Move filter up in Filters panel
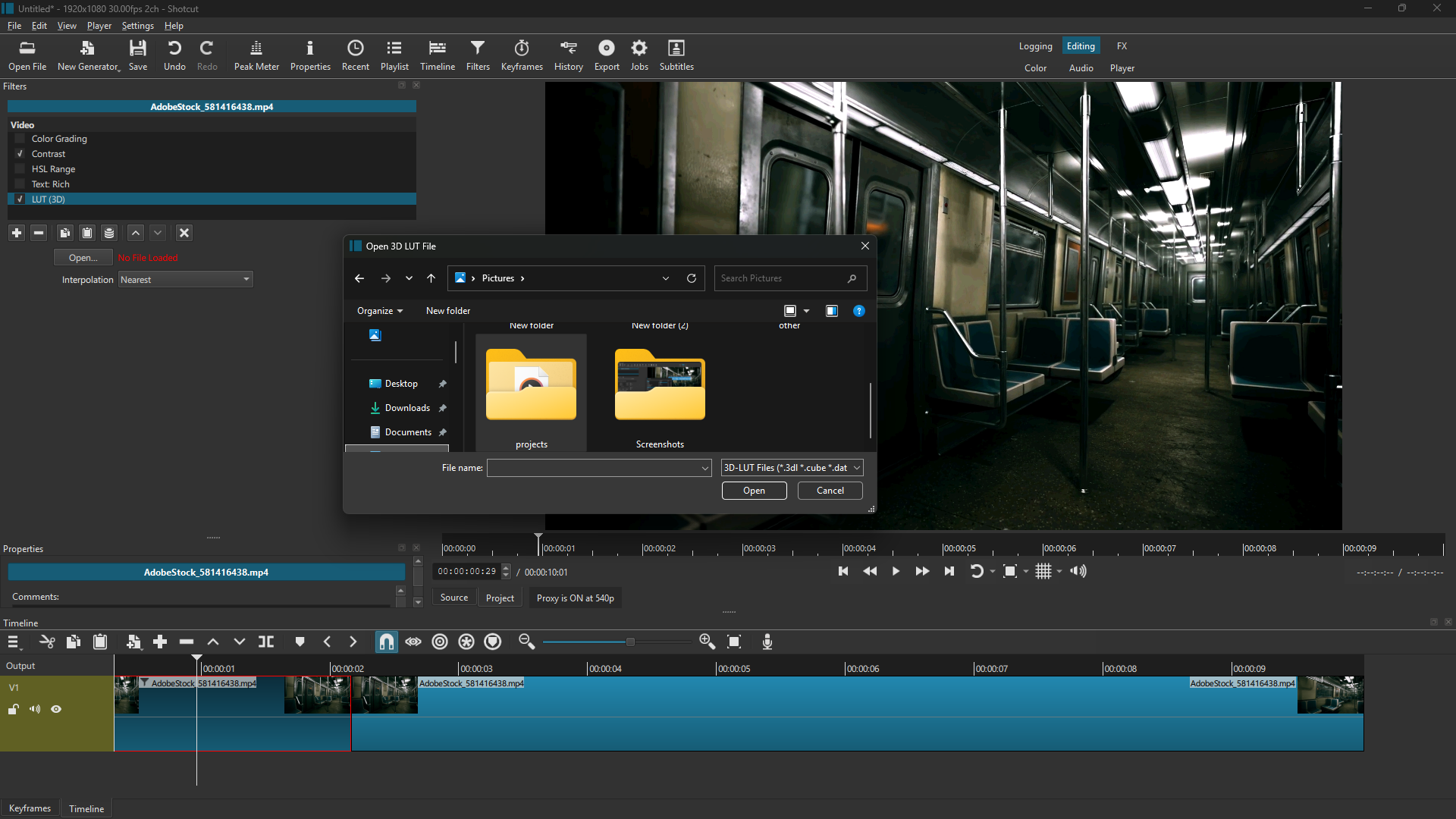 [x=136, y=233]
